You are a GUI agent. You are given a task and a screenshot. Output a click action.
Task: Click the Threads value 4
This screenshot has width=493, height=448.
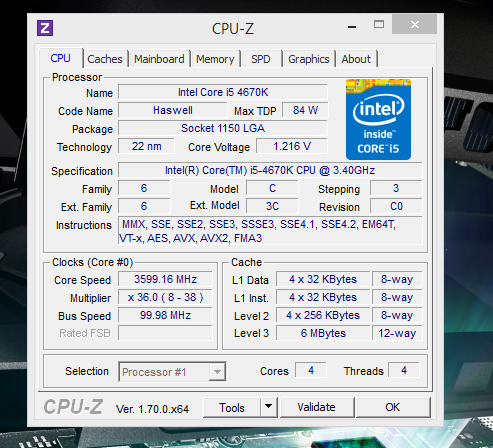coord(404,370)
